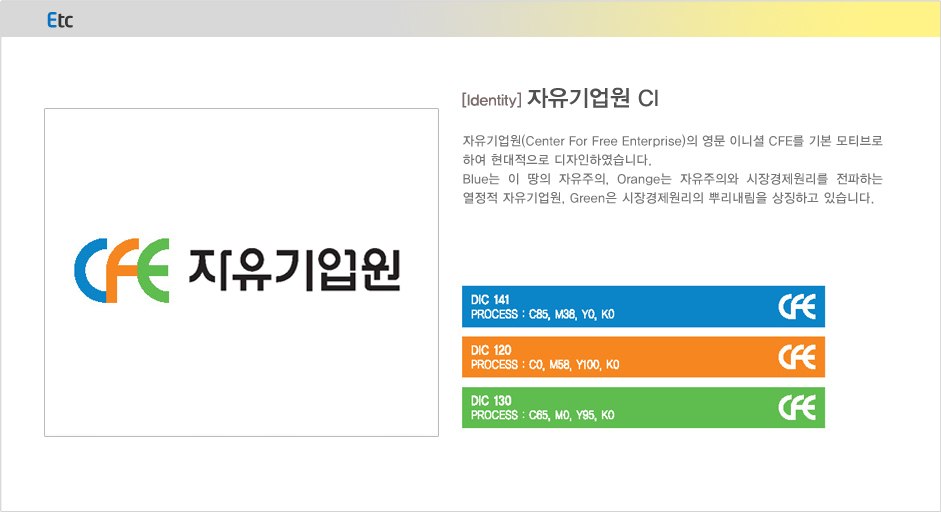Click white CFE logo on blue bar
Viewport: 941px width, 512px height.
[797, 307]
